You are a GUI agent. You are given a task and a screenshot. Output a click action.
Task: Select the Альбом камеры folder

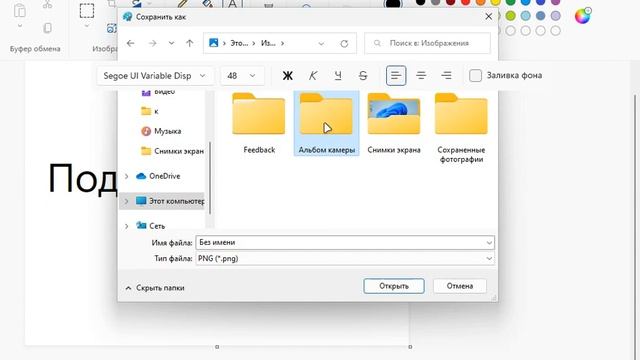click(327, 123)
